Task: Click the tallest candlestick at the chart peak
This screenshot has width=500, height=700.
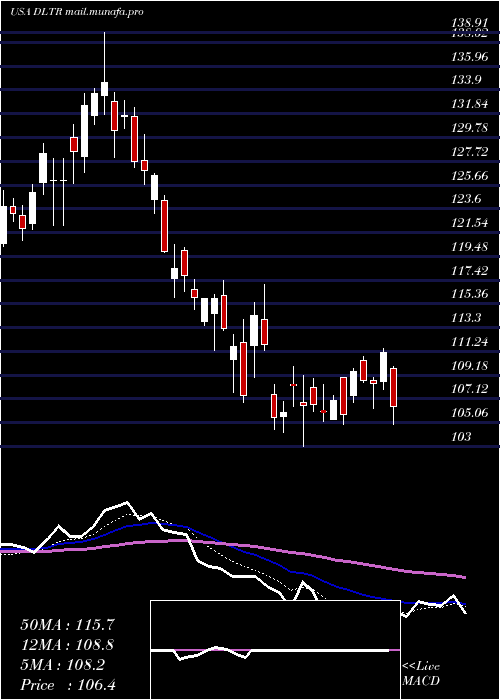Action: [104, 74]
